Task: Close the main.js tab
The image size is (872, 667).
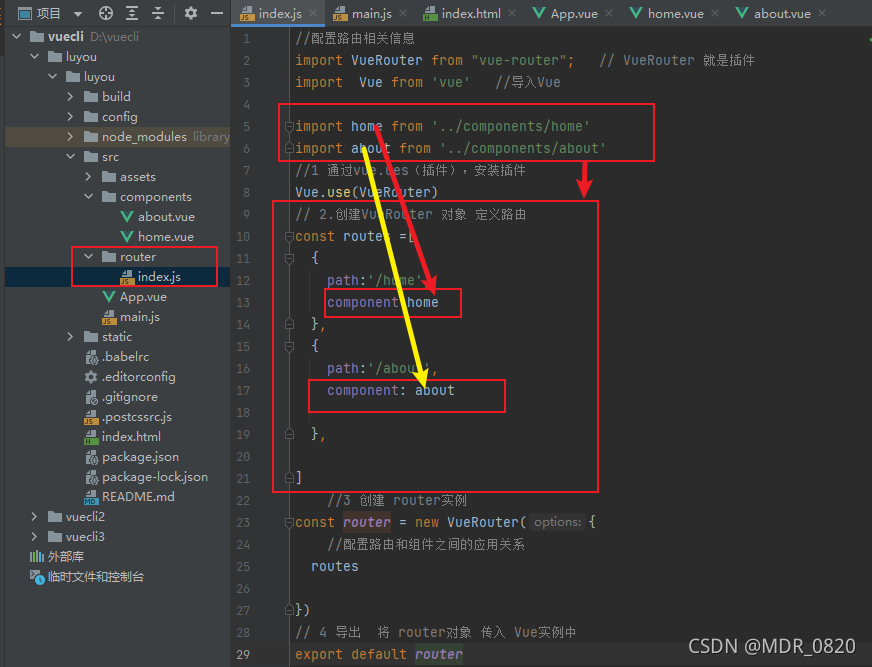Action: coord(403,13)
